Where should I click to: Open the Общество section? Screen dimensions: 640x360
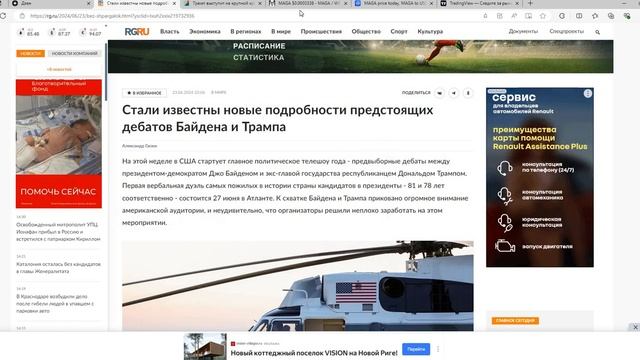(x=366, y=31)
